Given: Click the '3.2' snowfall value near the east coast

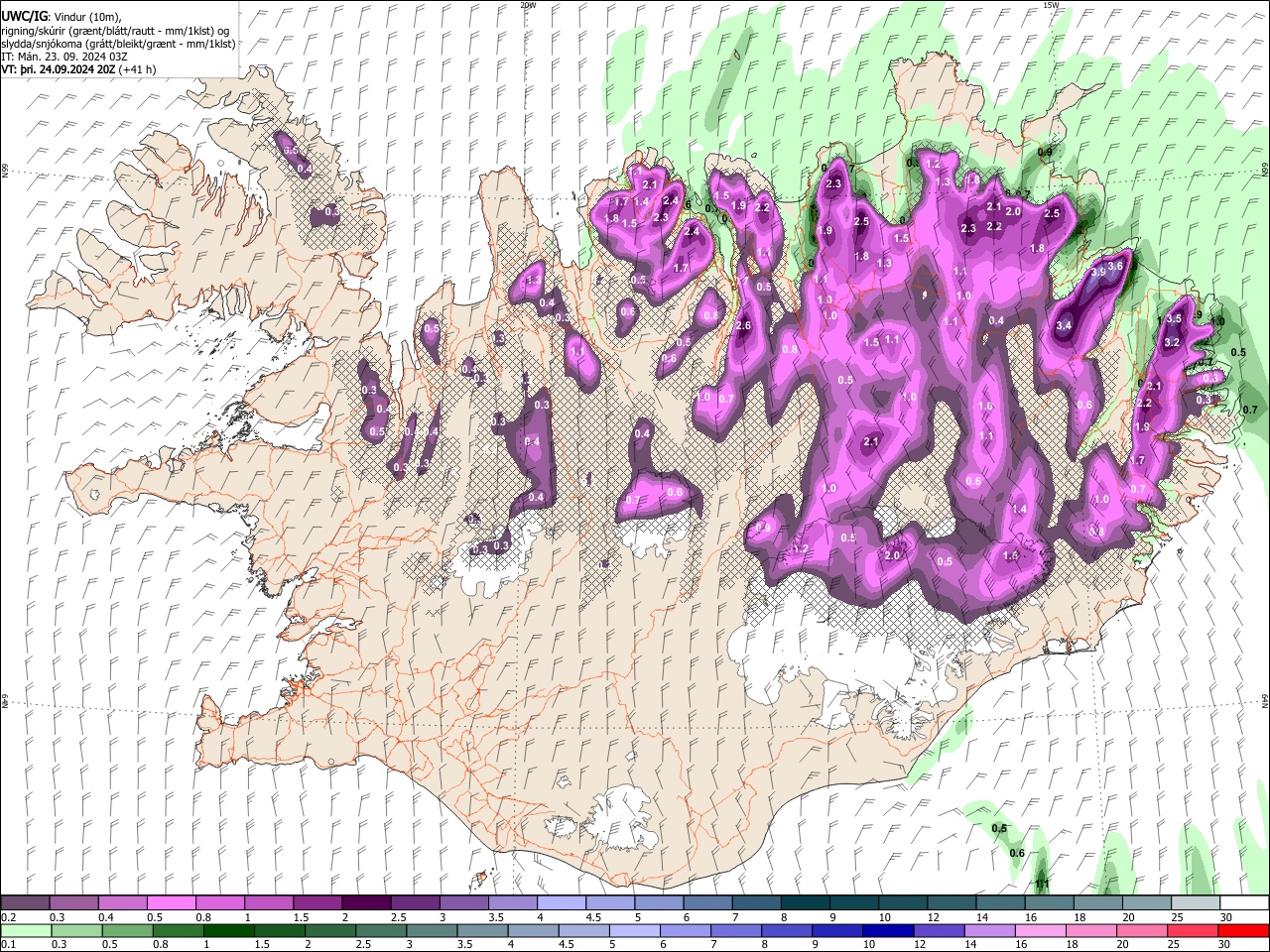Looking at the screenshot, I should [1171, 342].
